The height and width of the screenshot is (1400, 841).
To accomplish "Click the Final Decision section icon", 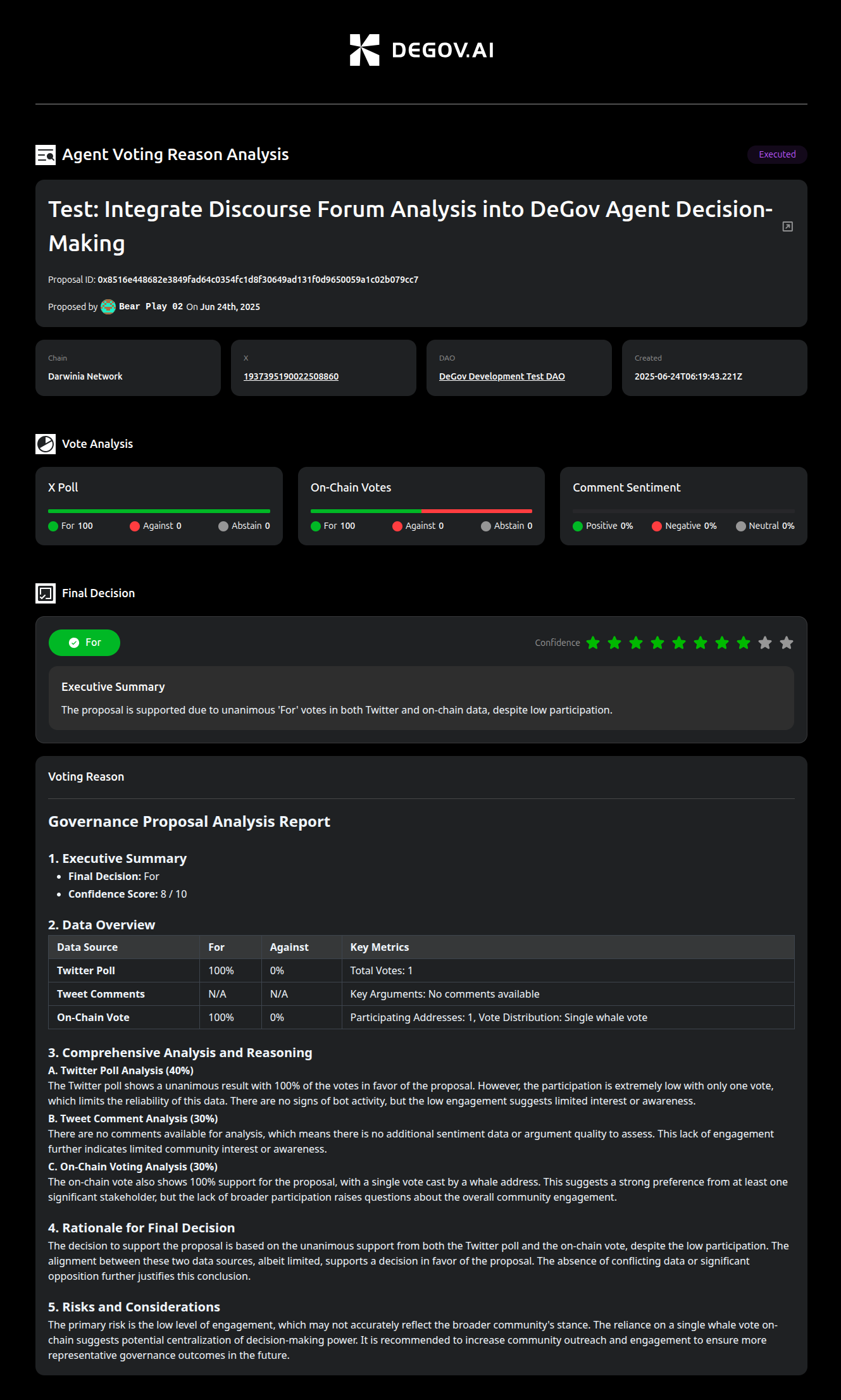I will point(46,593).
